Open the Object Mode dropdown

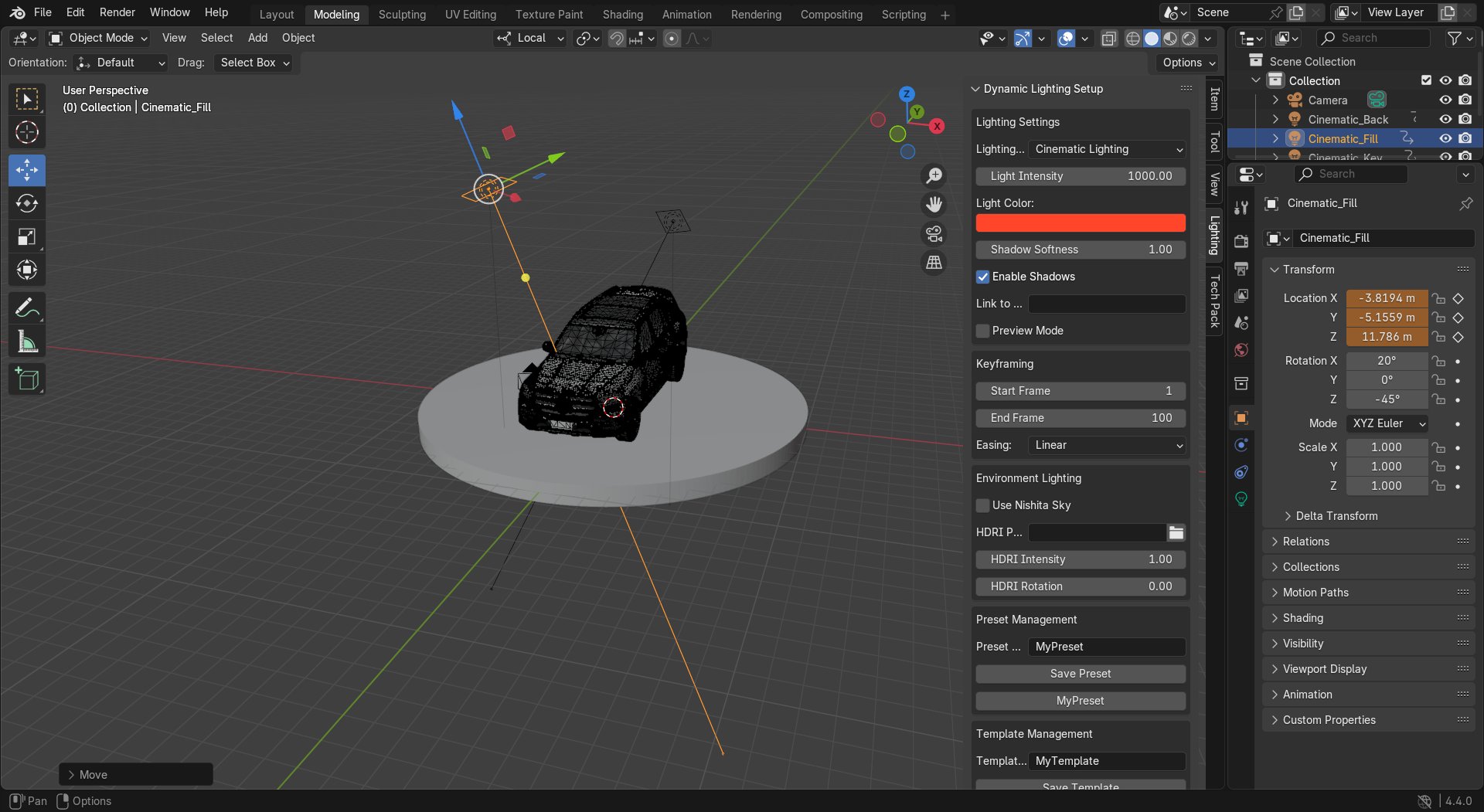(97, 38)
